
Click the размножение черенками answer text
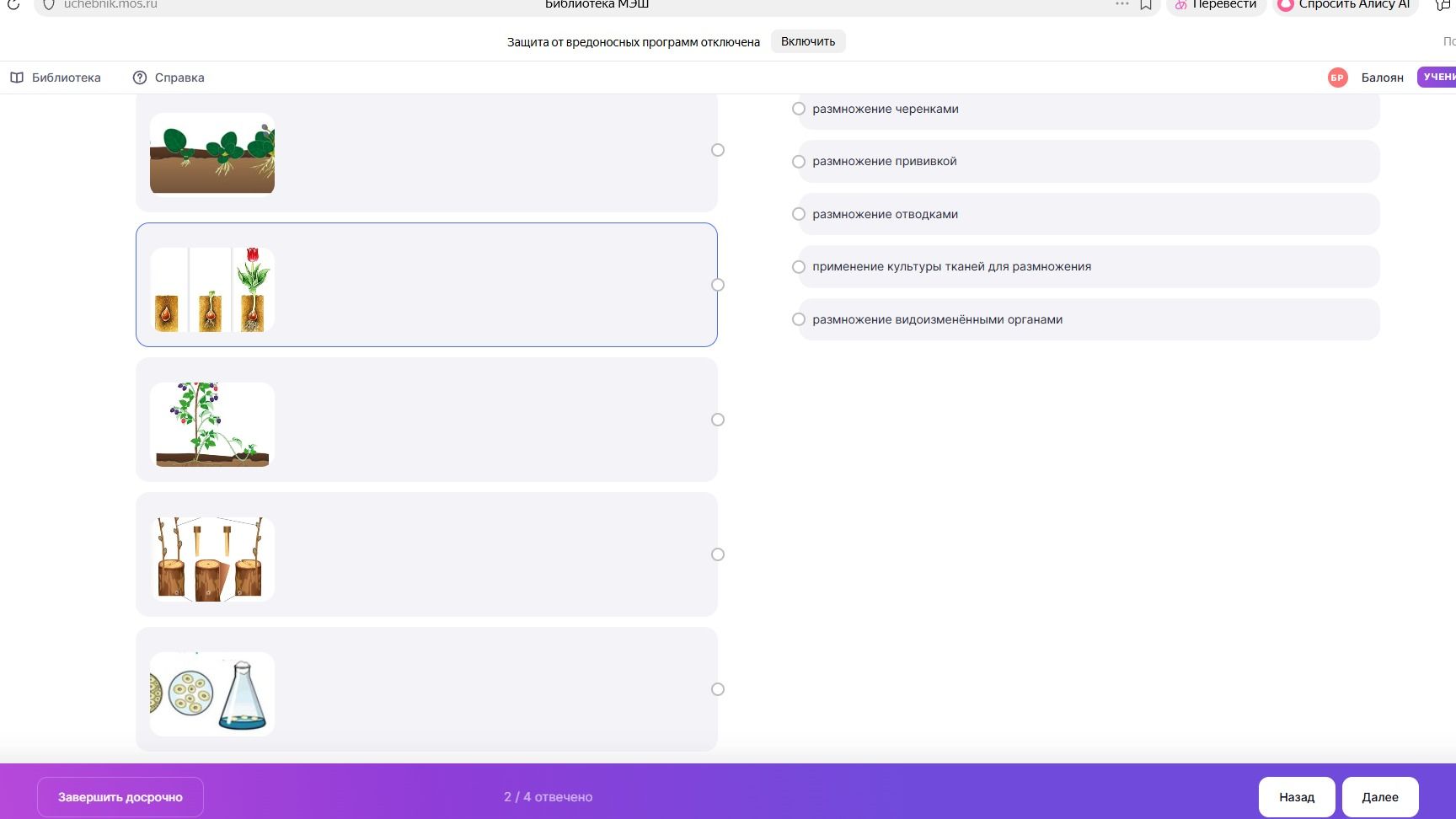click(886, 109)
